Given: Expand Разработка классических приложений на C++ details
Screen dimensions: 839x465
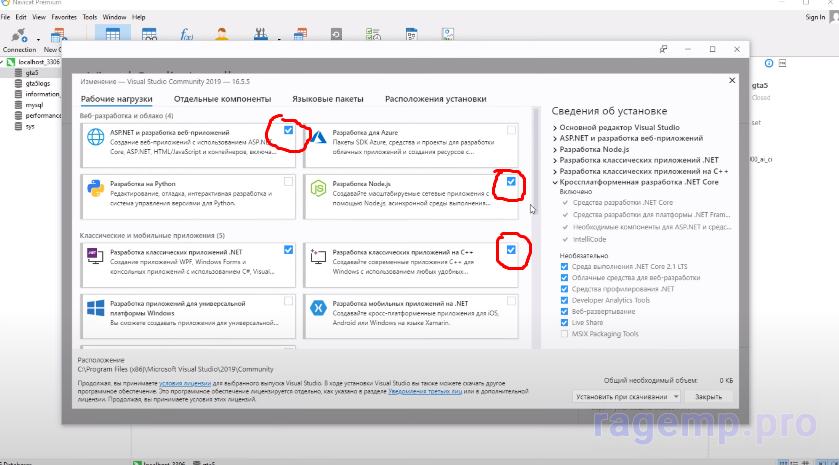Looking at the screenshot, I should (555, 172).
